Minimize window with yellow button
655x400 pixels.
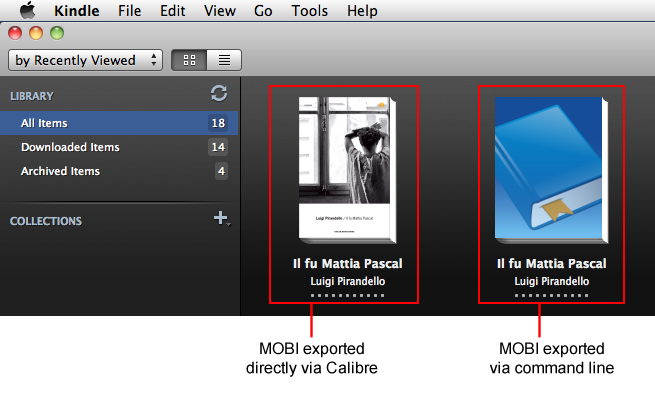[x=36, y=33]
